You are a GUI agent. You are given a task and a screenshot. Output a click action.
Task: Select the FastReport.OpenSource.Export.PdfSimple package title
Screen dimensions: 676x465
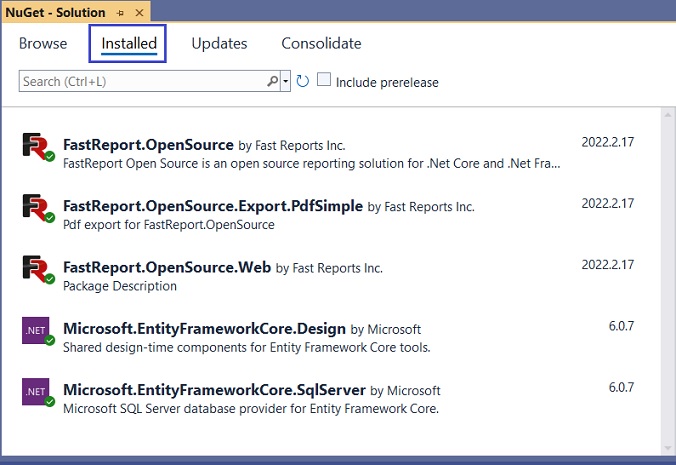point(213,206)
